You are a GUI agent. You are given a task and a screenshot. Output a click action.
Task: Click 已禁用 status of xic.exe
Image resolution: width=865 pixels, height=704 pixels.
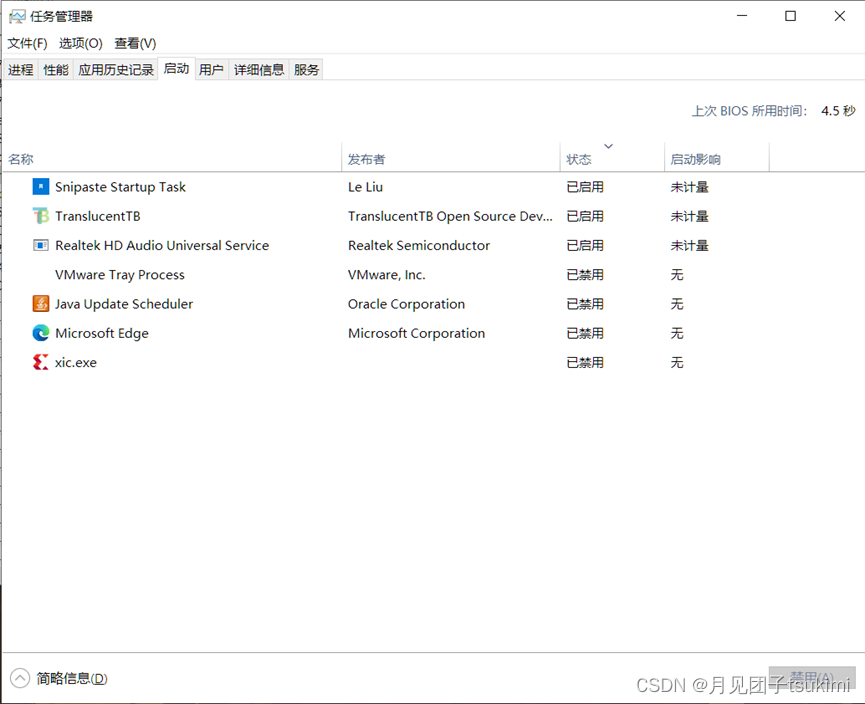coord(585,362)
